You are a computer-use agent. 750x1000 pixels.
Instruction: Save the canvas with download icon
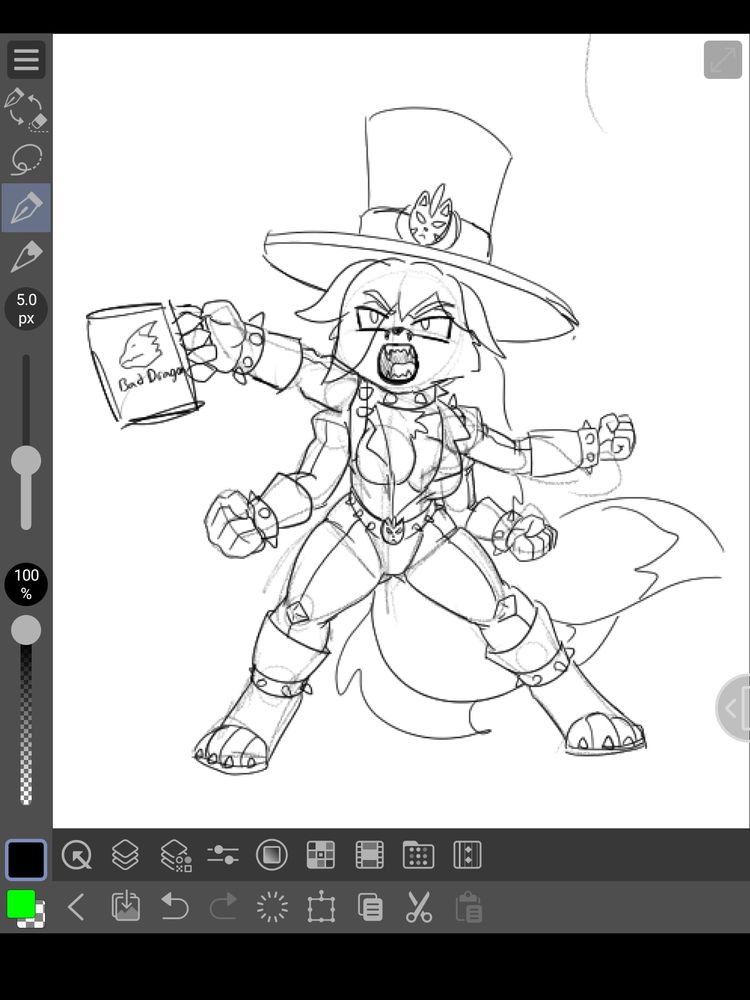pyautogui.click(x=126, y=906)
